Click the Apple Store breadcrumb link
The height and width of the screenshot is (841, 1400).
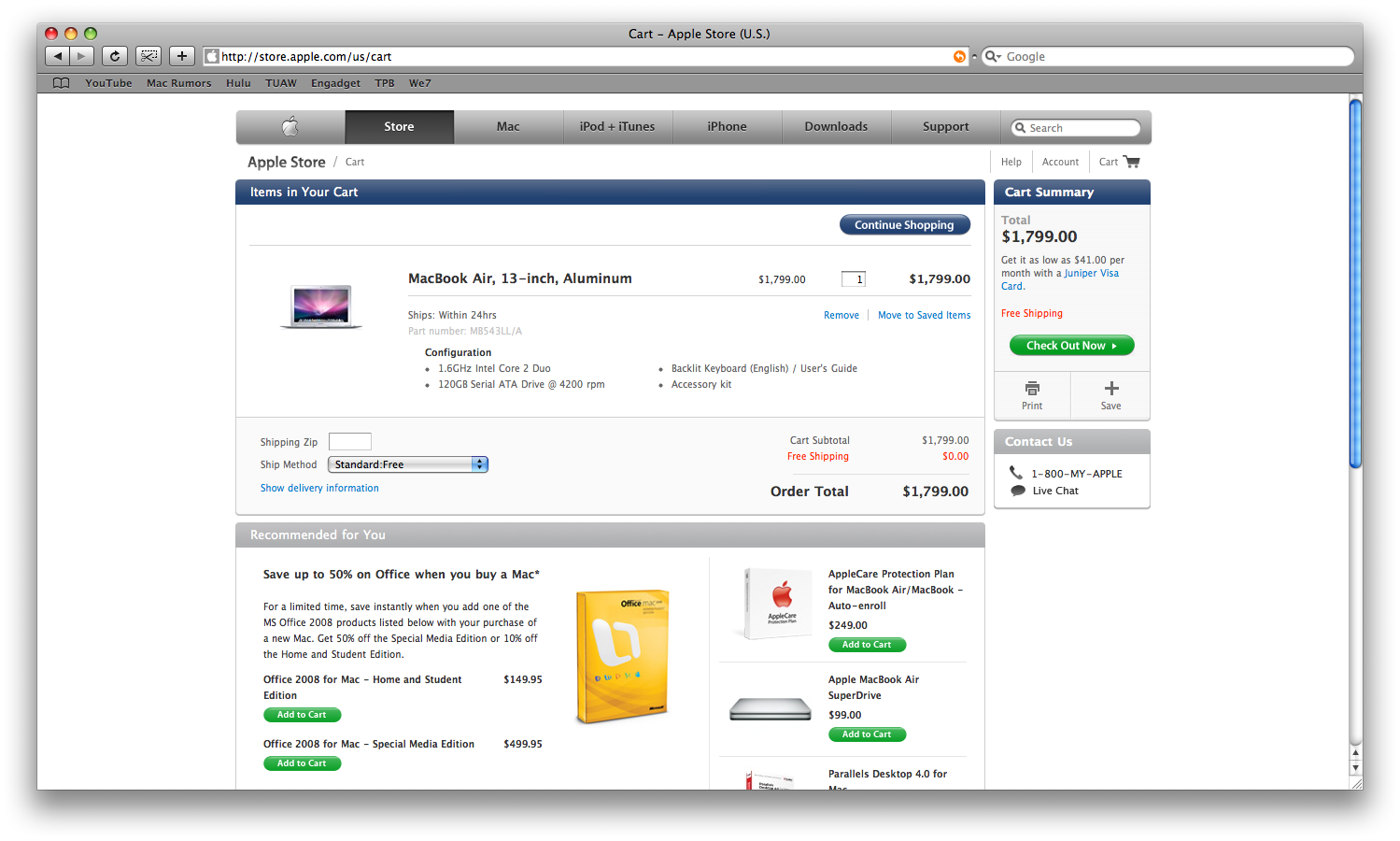(287, 162)
